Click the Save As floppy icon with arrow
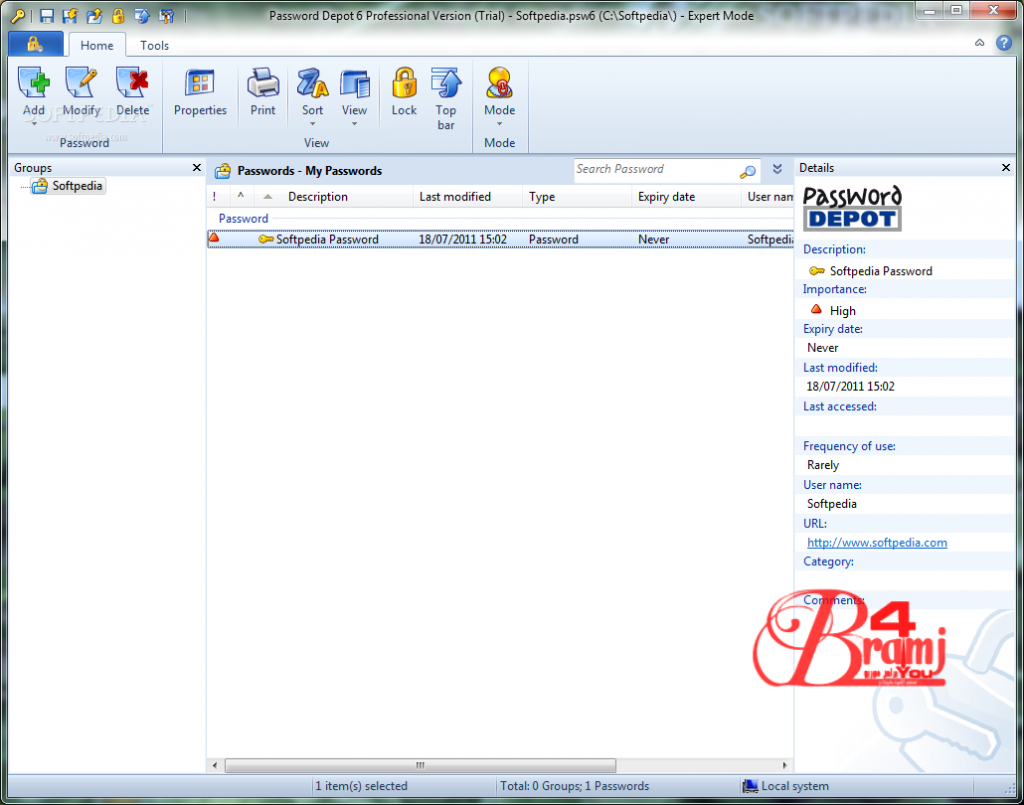This screenshot has width=1024, height=805. coord(70,16)
